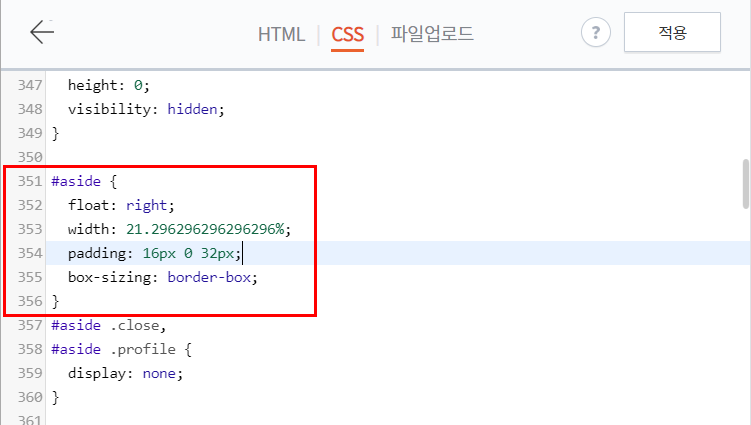The height and width of the screenshot is (425, 751).
Task: Click line number 351 in gutter
Action: click(x=30, y=181)
